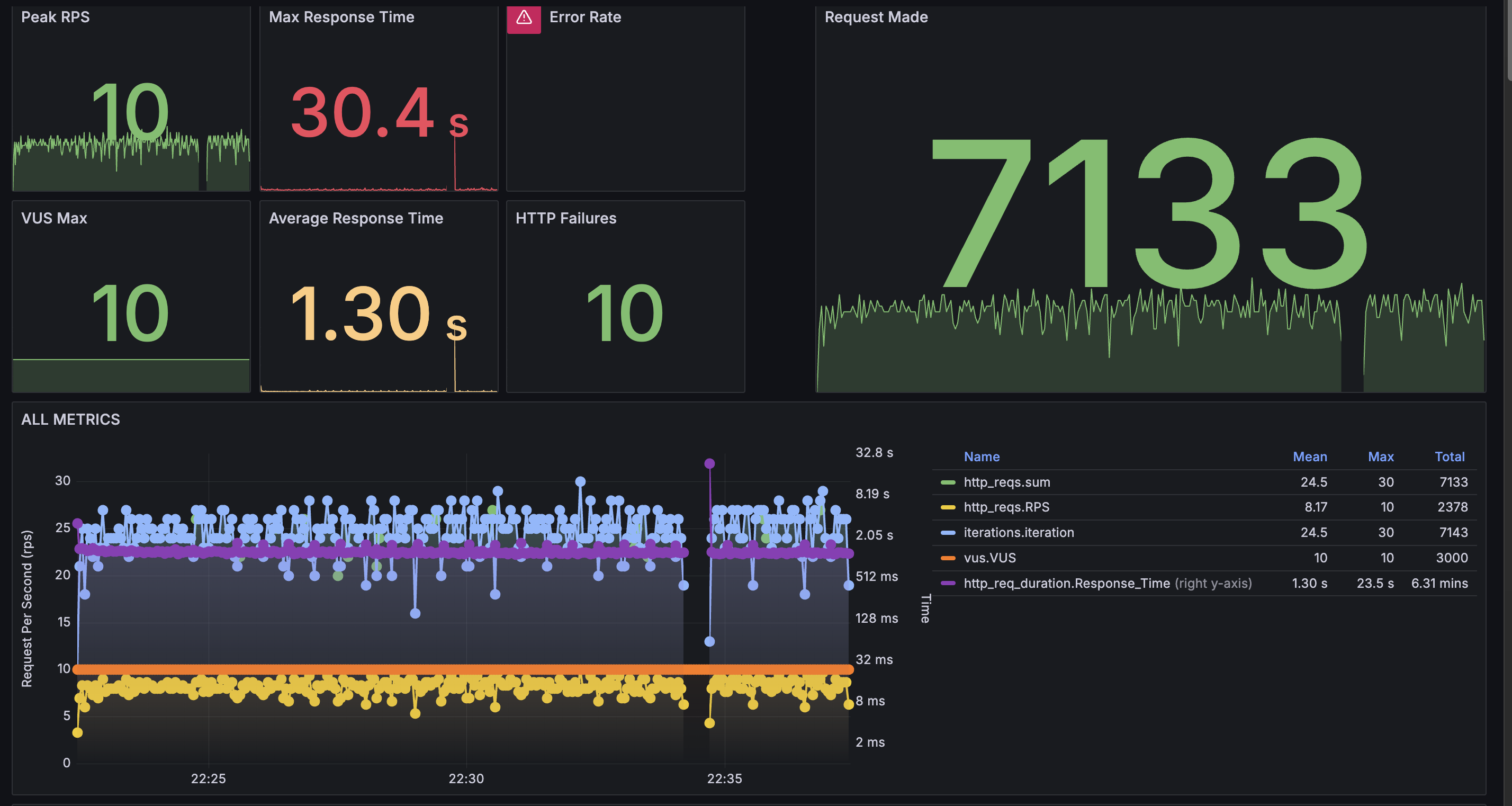Click yellow http_reqs.RPS legend color marker

[x=947, y=507]
